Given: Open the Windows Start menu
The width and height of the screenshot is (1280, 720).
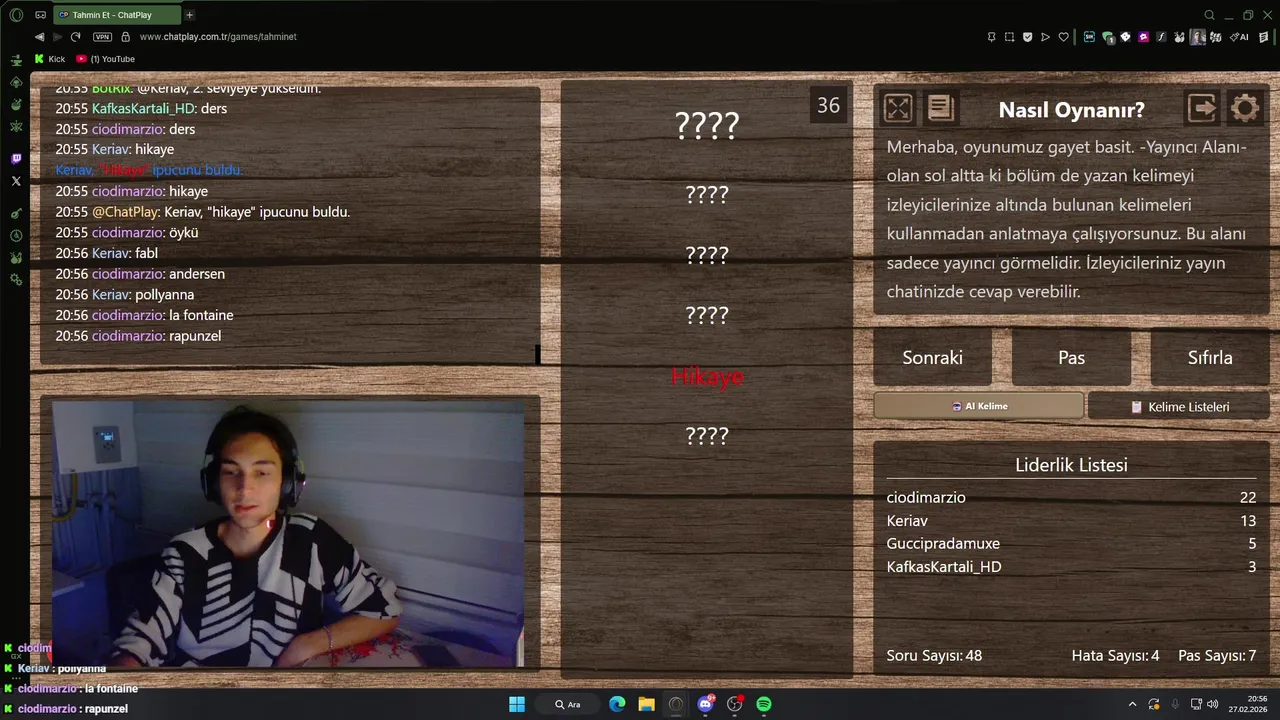Looking at the screenshot, I should coord(517,704).
